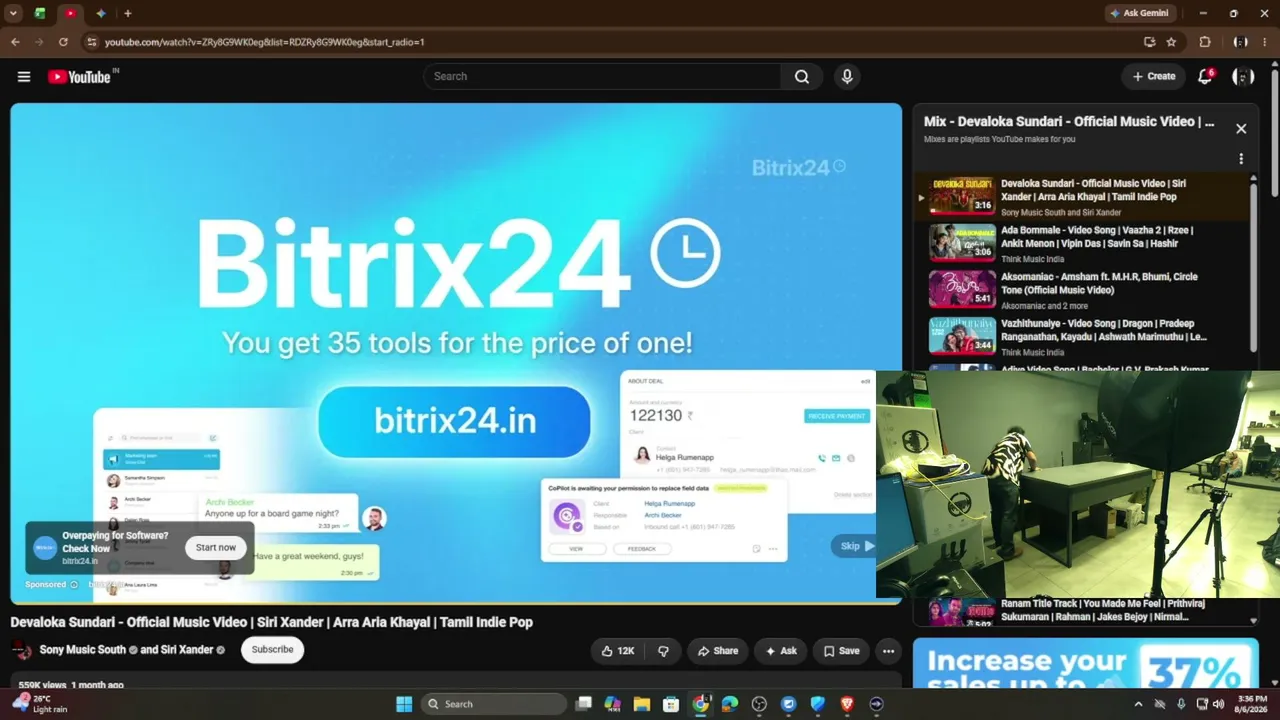Open the weather widget showing Light rain
Viewport: 1280px width, 720px height.
(40, 704)
